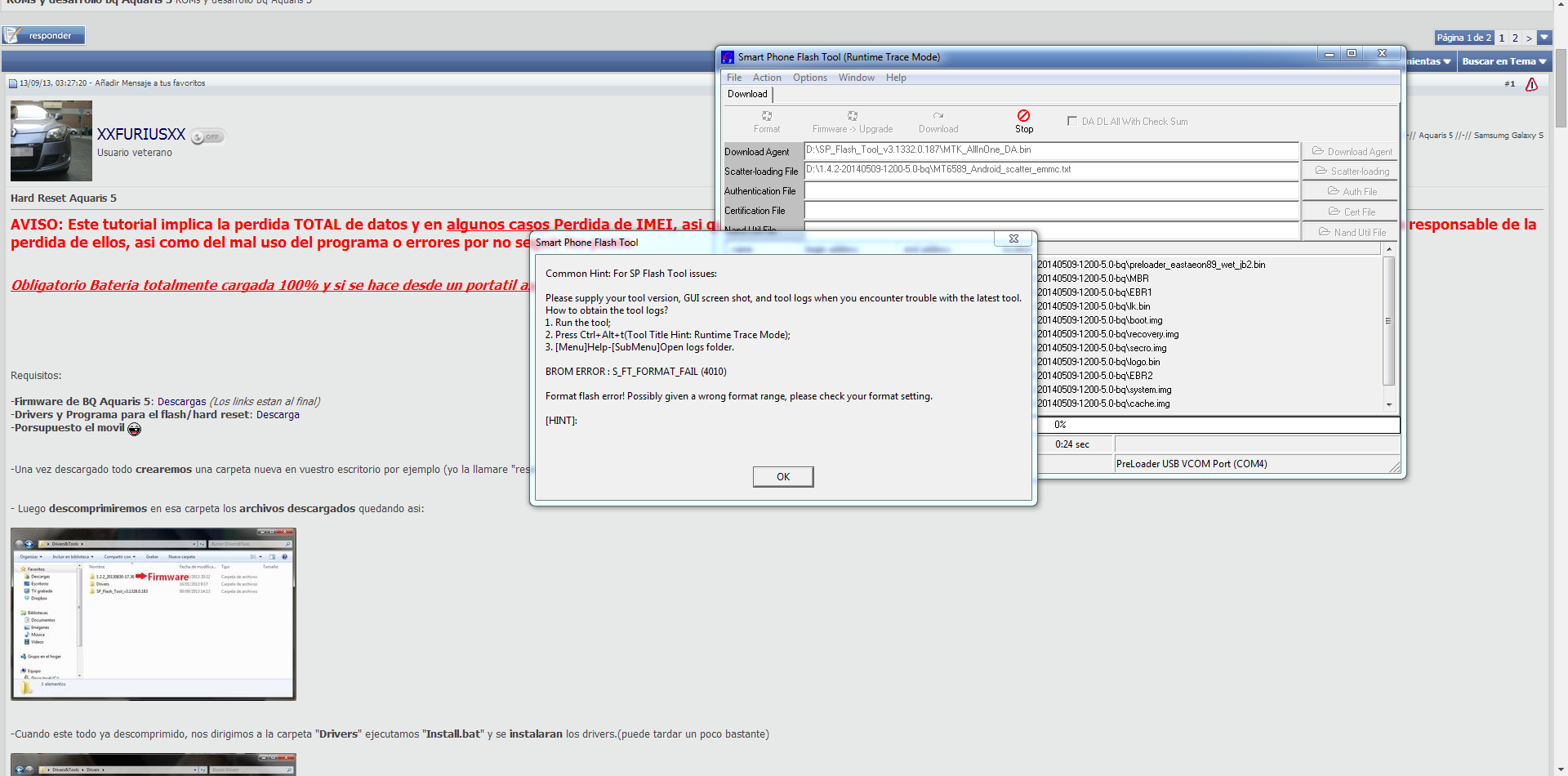This screenshot has width=1568, height=776.
Task: Click the responder reply button
Action: pos(43,35)
